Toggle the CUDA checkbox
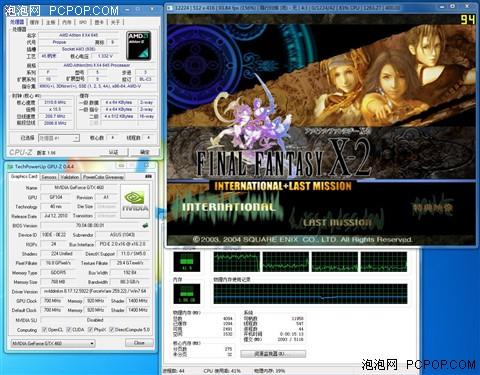 [69, 330]
